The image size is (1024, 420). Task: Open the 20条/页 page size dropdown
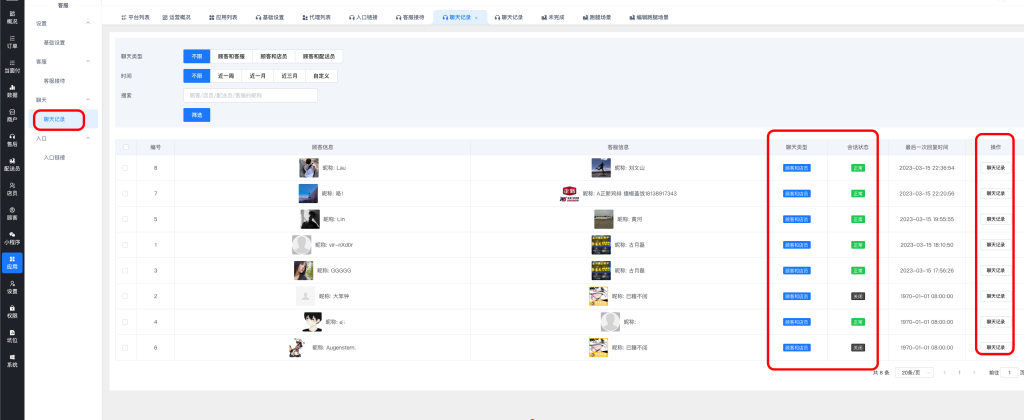(x=913, y=372)
